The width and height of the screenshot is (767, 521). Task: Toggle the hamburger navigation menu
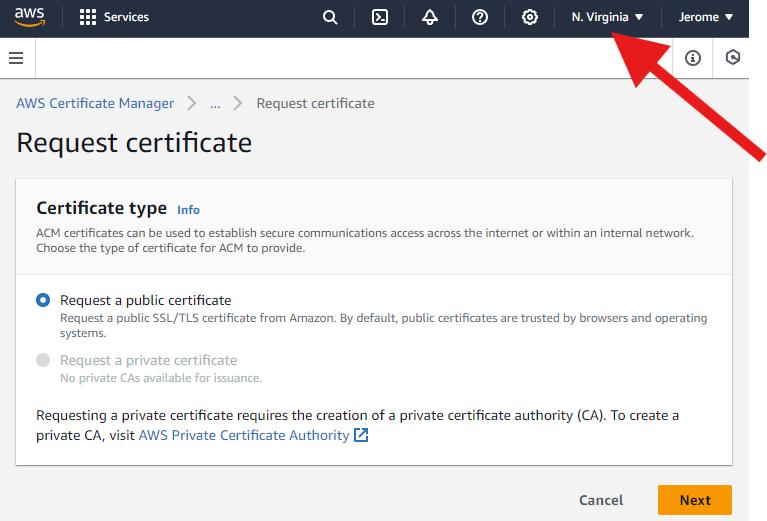click(16, 58)
